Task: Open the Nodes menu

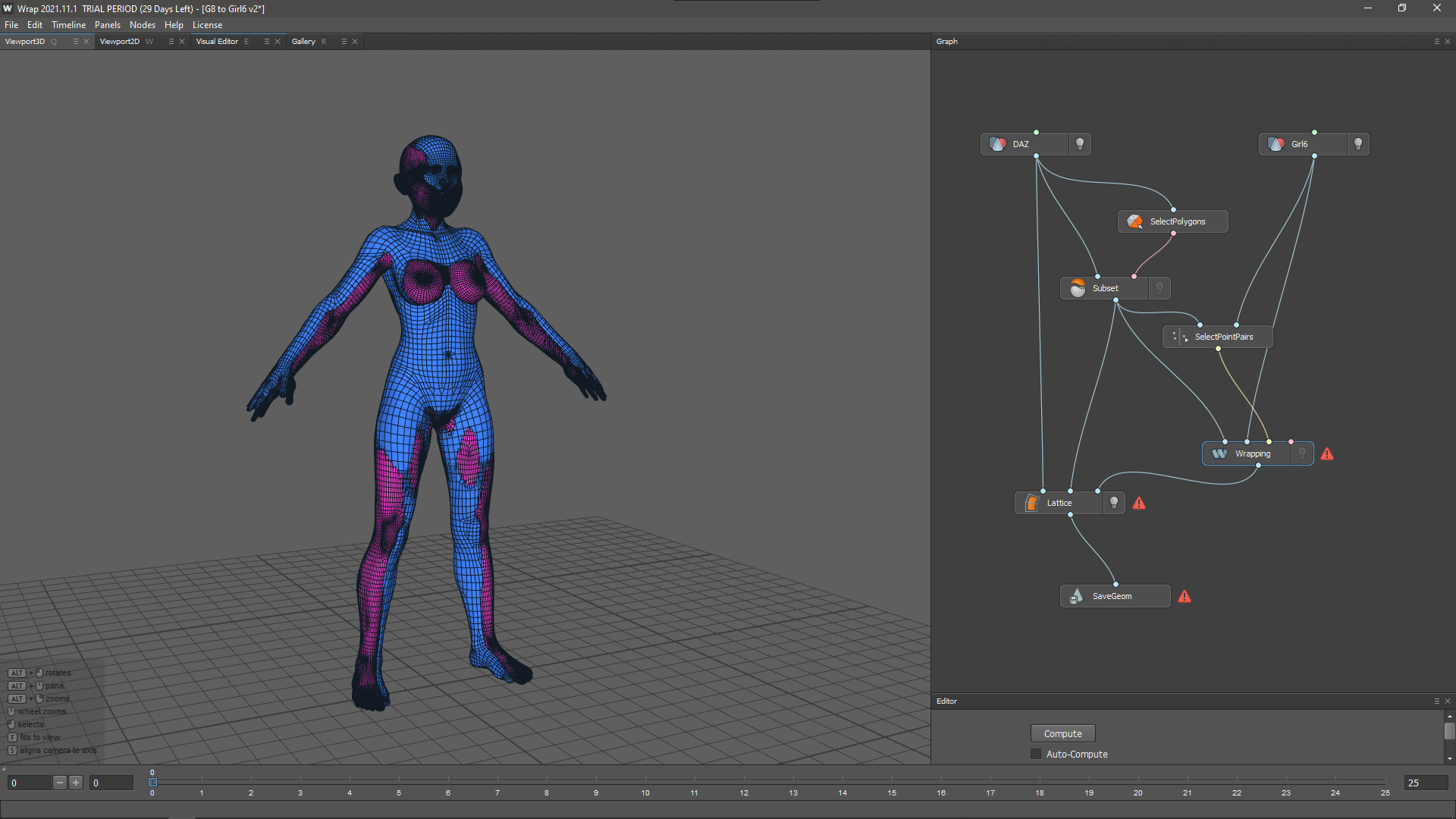Action: 143,25
